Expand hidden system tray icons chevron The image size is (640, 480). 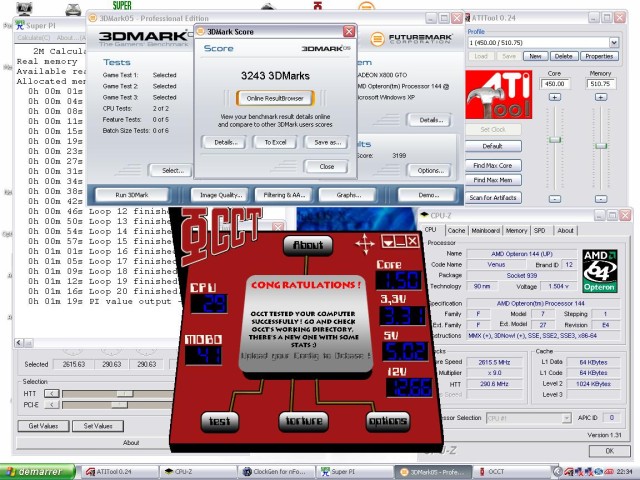(x=558, y=472)
